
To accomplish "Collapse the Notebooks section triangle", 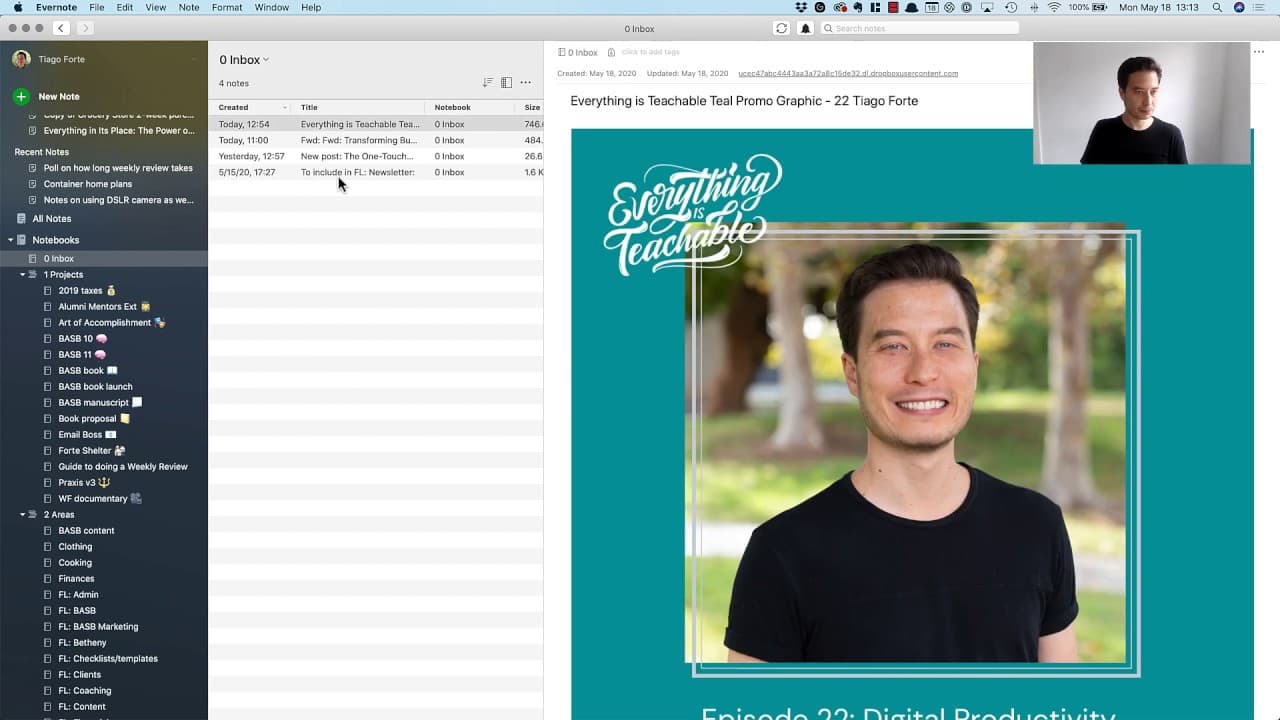I will click(11, 240).
